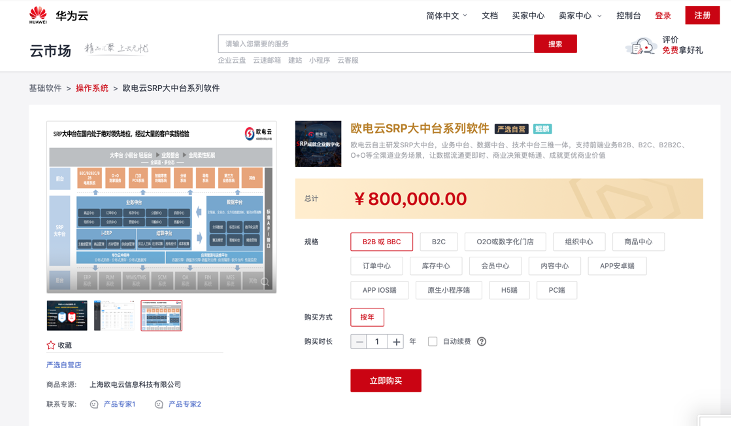Click the purchase duration number field
The width and height of the screenshot is (732, 426).
pyautogui.click(x=377, y=342)
